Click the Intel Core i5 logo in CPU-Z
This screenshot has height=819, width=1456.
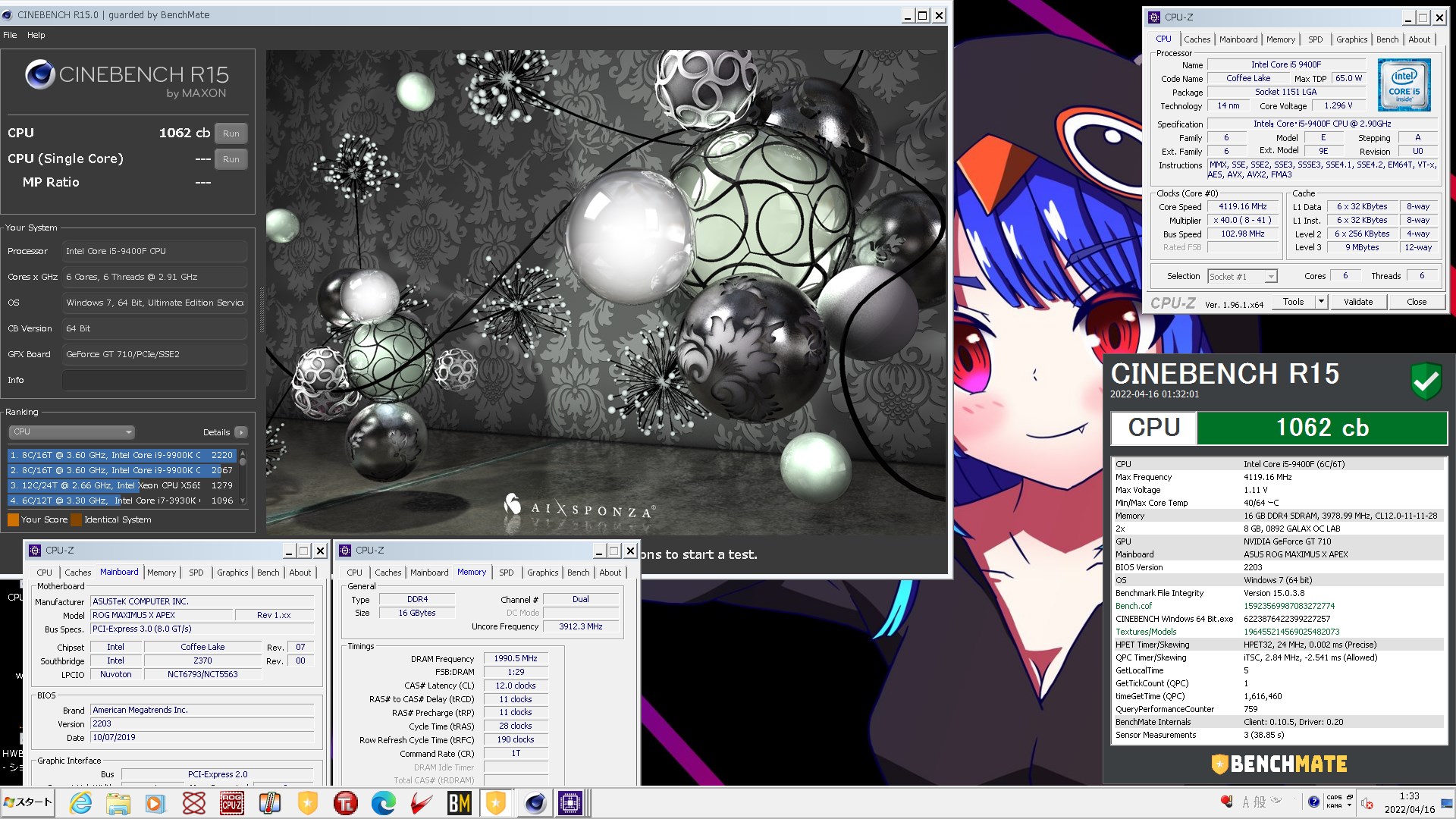(1404, 85)
